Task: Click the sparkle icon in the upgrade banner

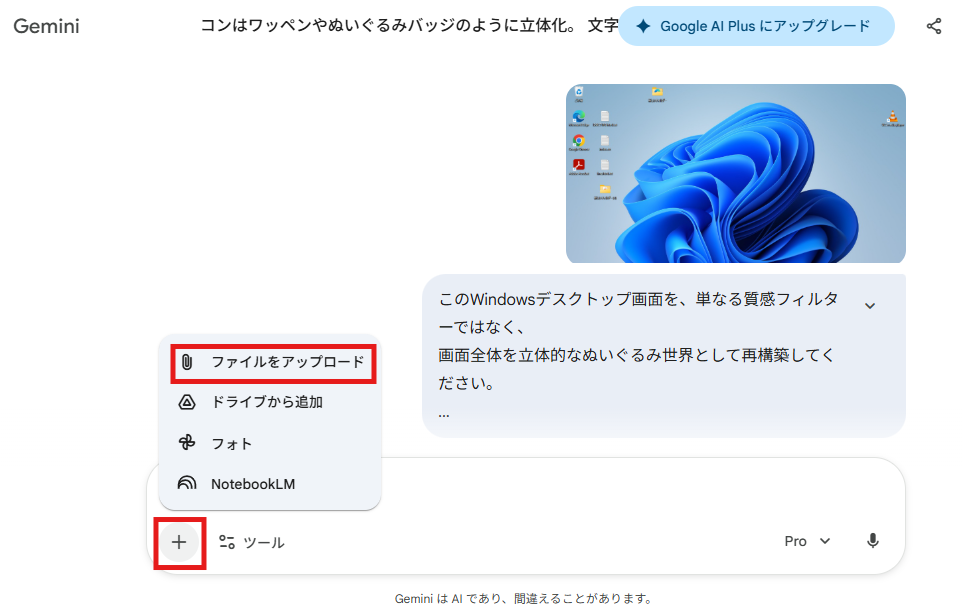Action: point(641,26)
